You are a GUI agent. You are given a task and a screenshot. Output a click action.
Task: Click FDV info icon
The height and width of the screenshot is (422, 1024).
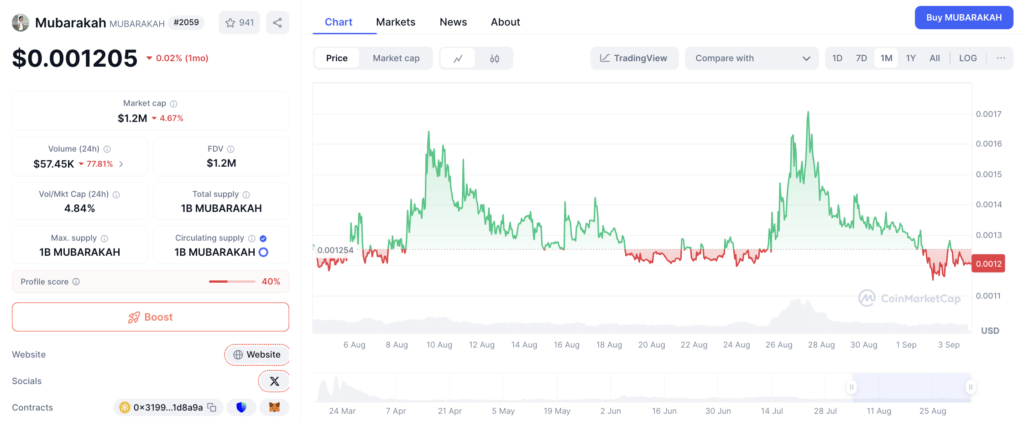(x=231, y=149)
